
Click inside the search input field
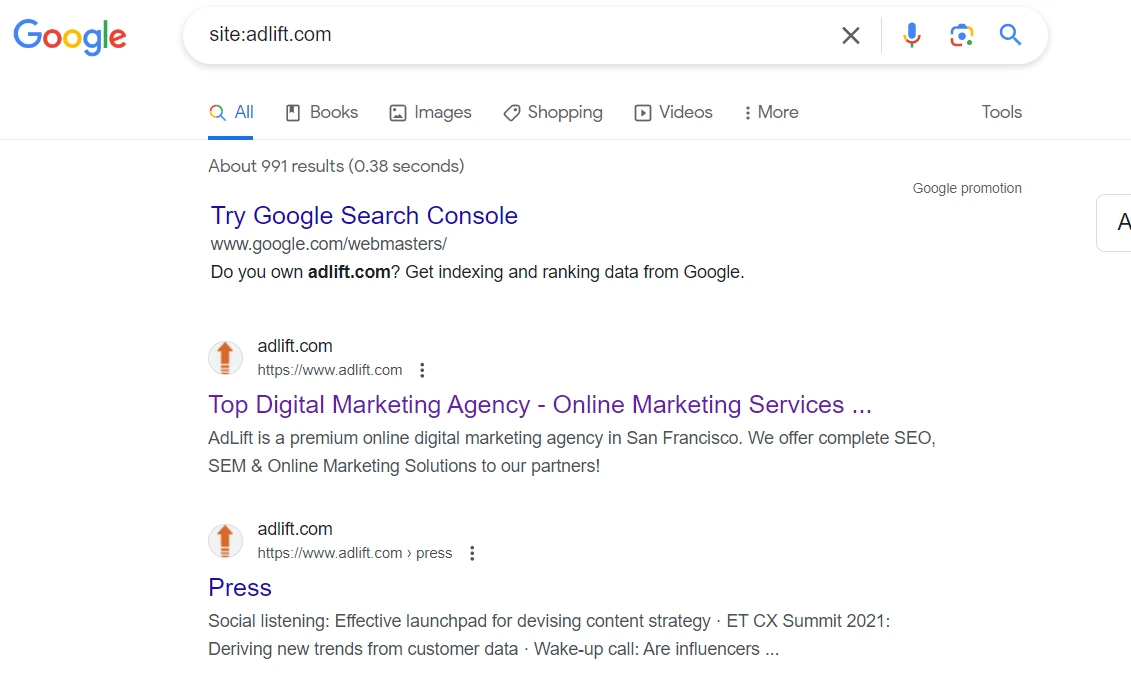(x=500, y=34)
